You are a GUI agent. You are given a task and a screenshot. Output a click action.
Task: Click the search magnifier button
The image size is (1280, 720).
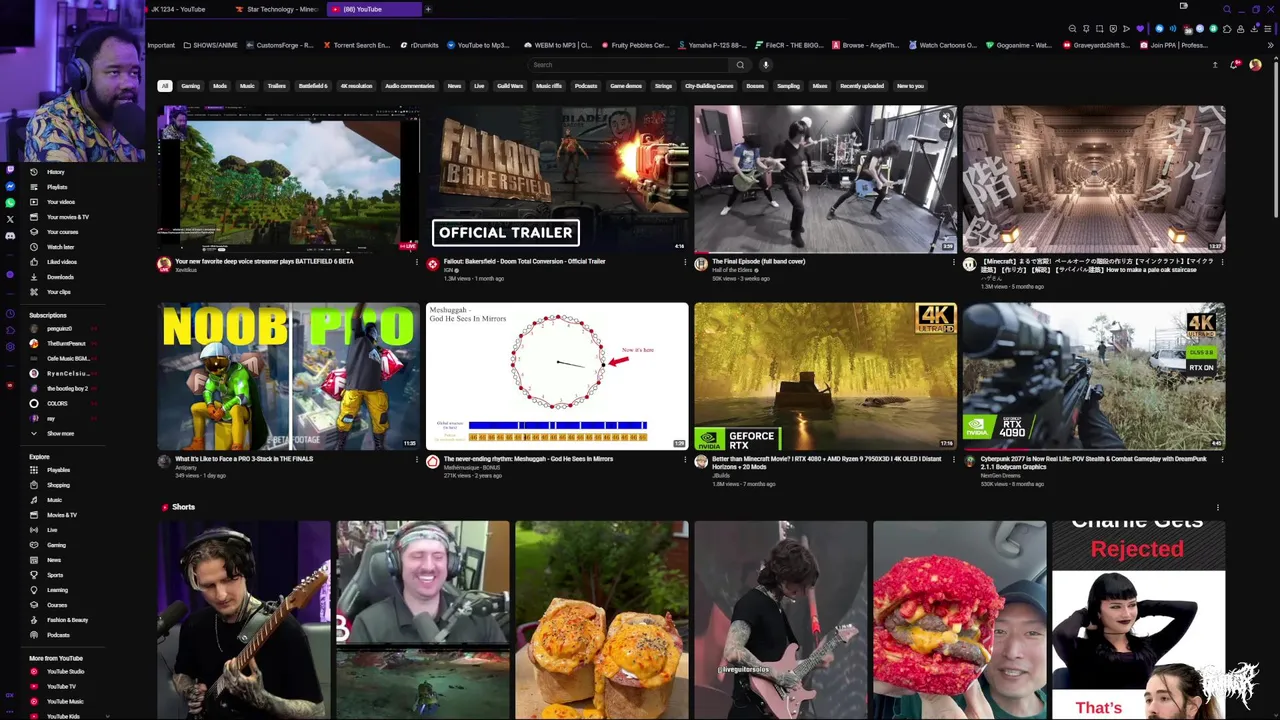tap(740, 65)
